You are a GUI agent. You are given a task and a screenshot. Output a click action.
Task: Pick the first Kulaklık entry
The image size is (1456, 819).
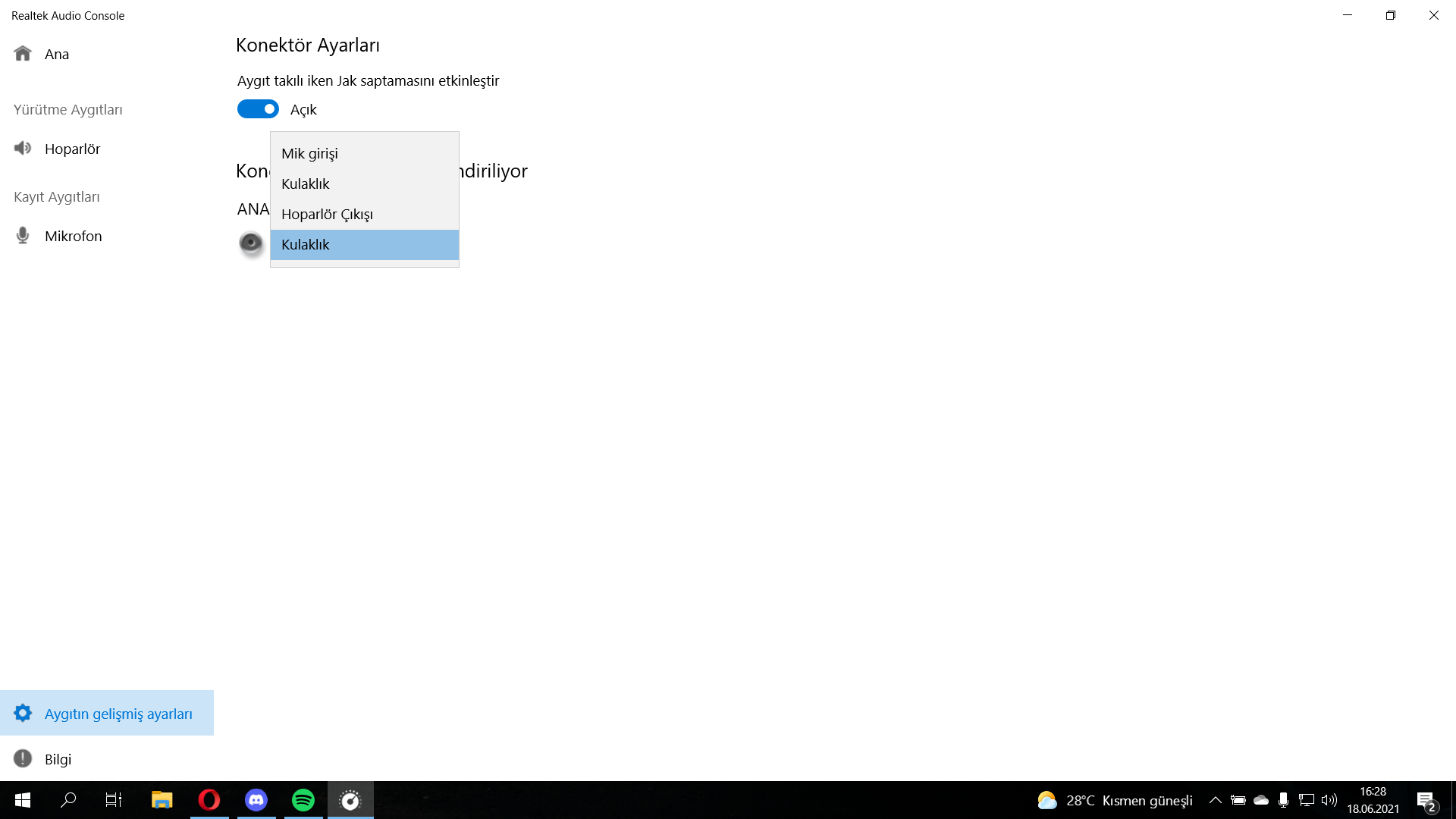pyautogui.click(x=306, y=184)
